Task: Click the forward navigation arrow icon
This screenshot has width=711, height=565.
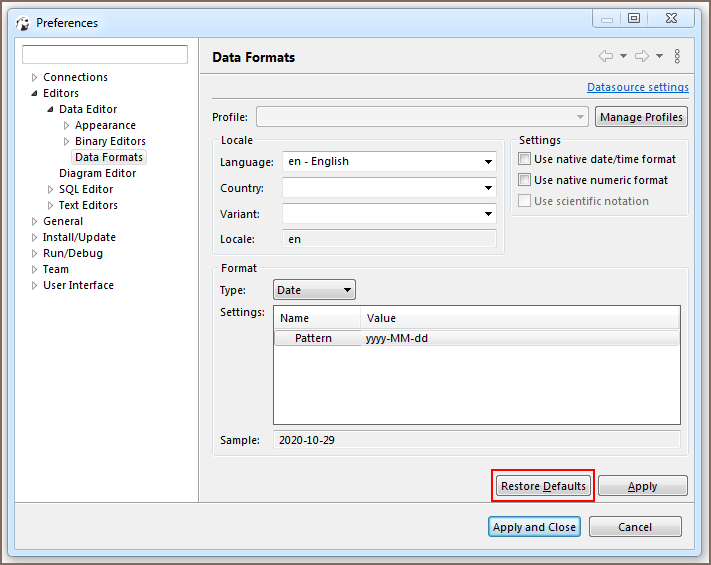Action: [642, 57]
